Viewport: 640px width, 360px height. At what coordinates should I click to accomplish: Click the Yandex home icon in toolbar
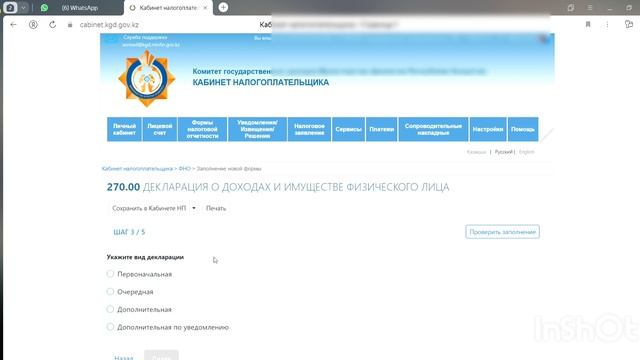(33, 24)
